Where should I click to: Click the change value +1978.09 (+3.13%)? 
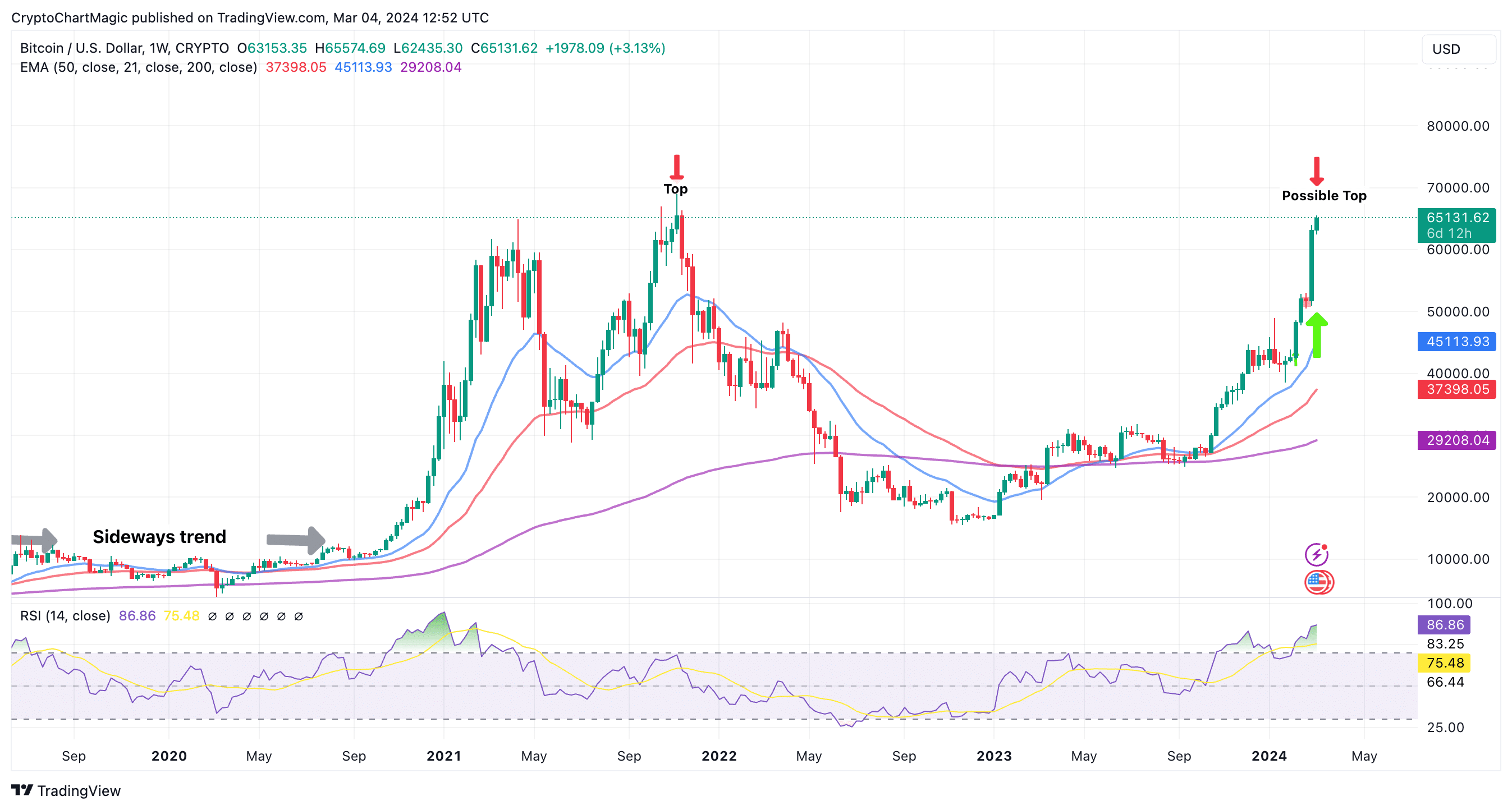click(x=605, y=48)
